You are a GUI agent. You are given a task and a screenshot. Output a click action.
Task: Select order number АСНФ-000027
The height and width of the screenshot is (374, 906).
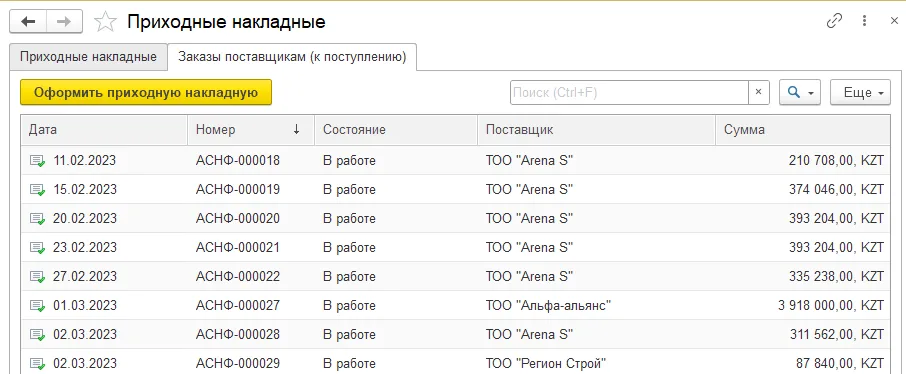point(238,305)
